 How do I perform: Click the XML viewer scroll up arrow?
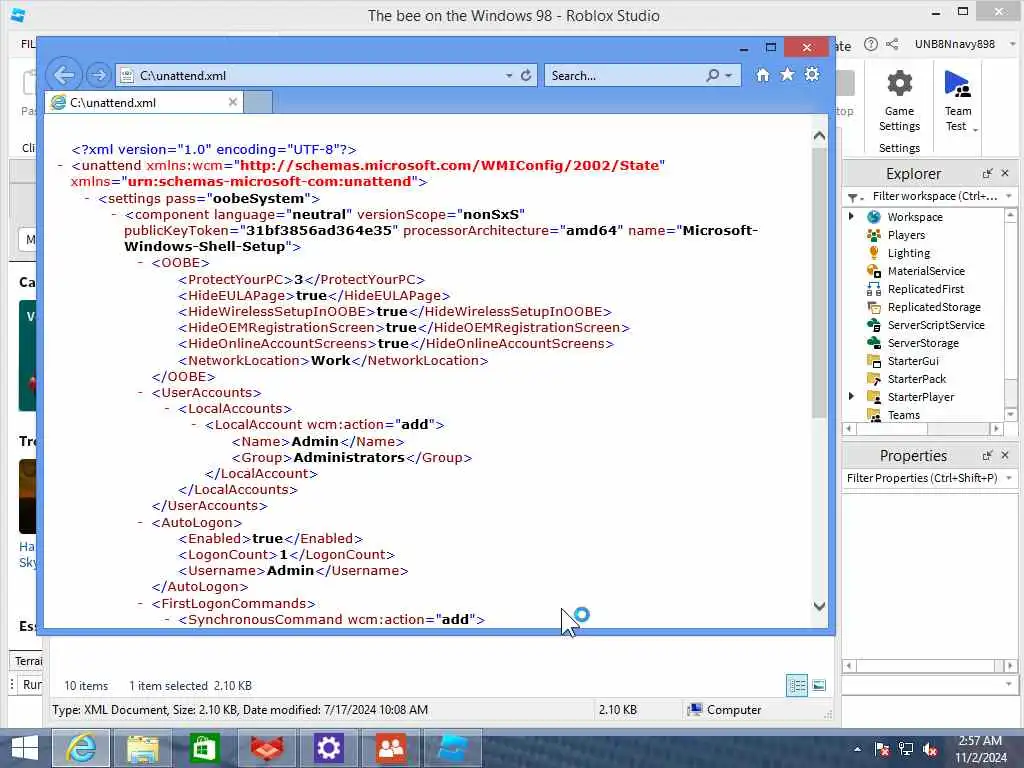819,136
